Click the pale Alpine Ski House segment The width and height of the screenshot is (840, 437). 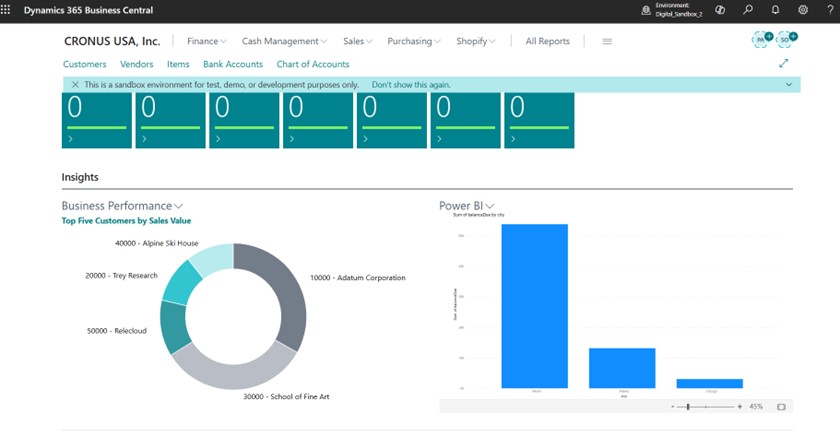click(214, 257)
